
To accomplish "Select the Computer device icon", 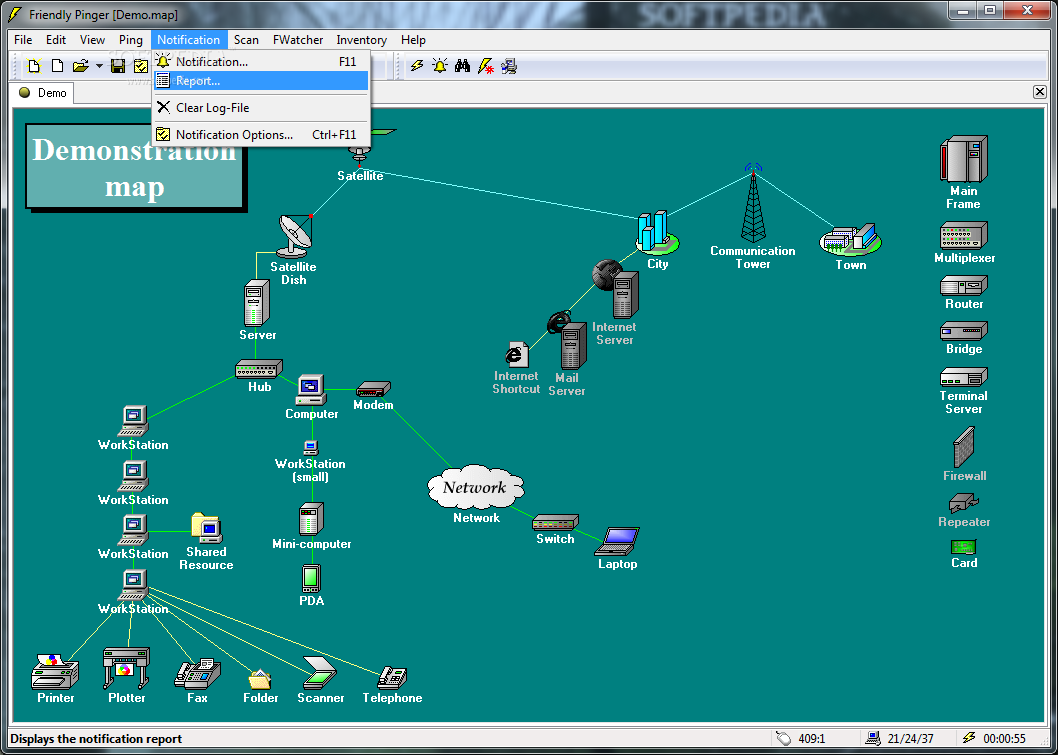I will point(310,389).
